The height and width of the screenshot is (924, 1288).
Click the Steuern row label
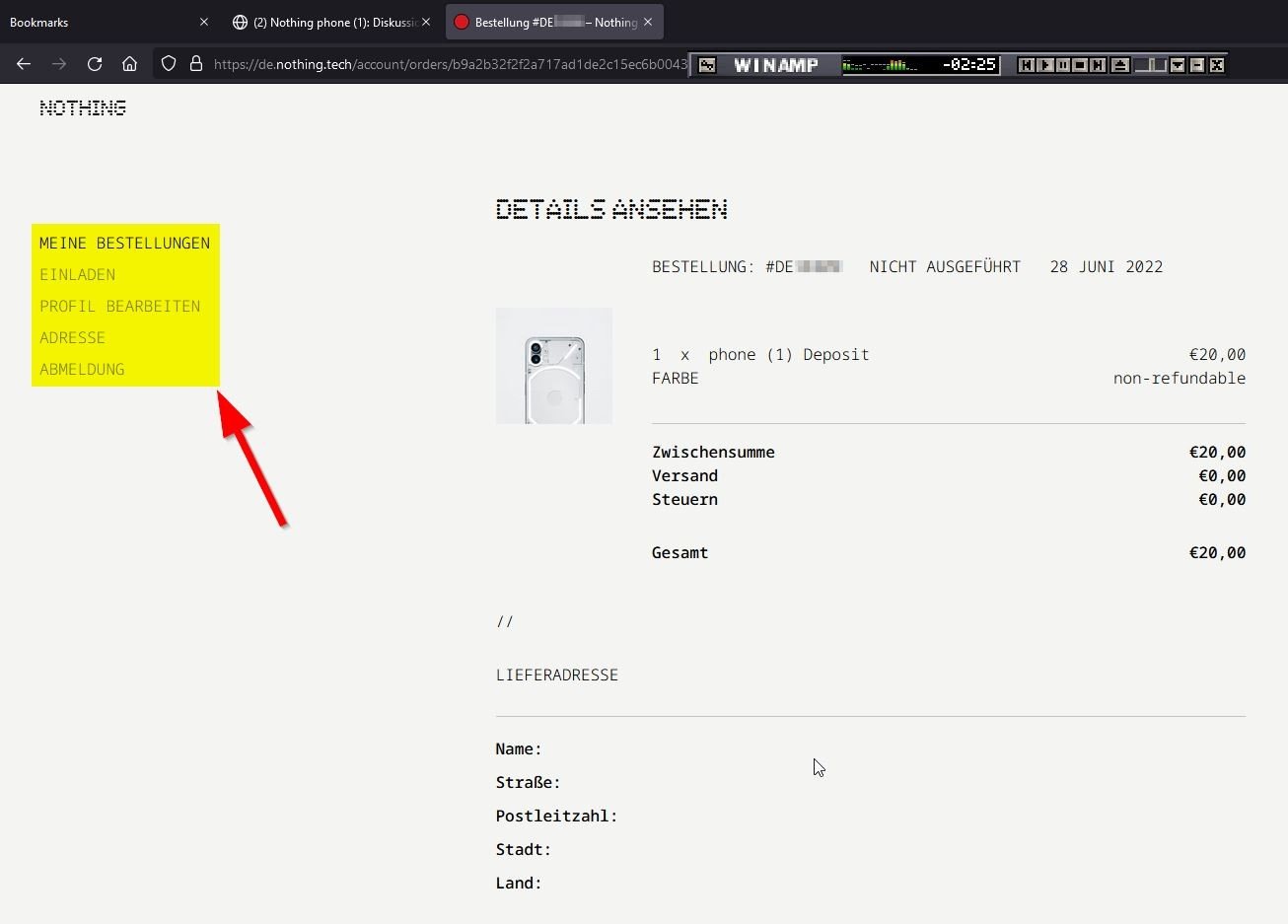[x=684, y=499]
